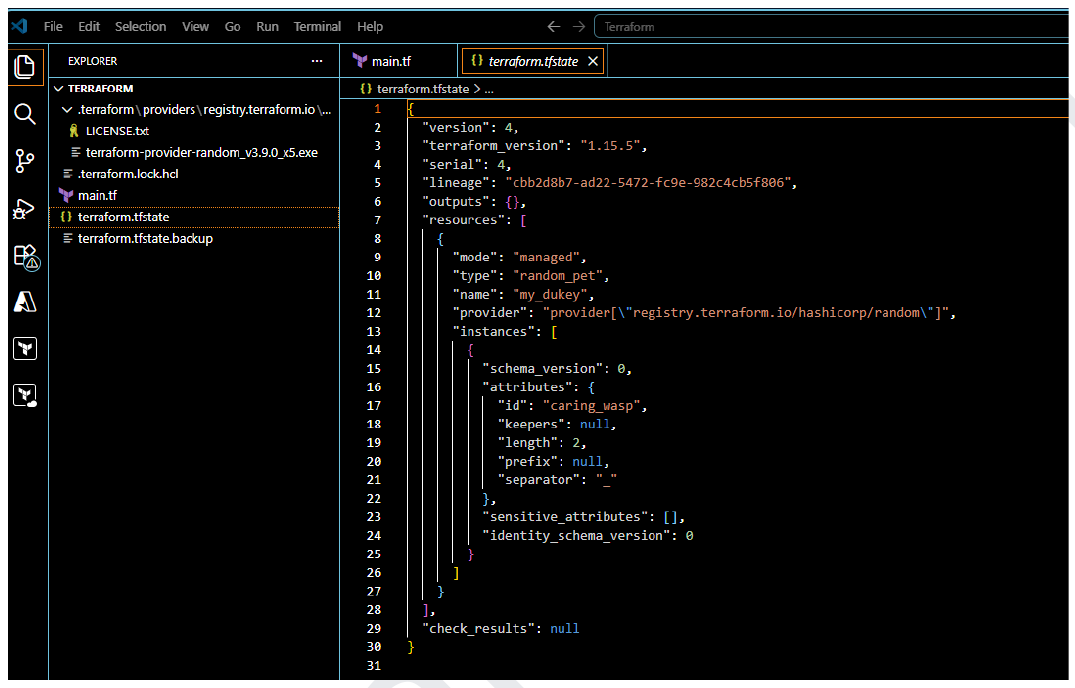Click line number 7 in the gutter

(x=377, y=220)
